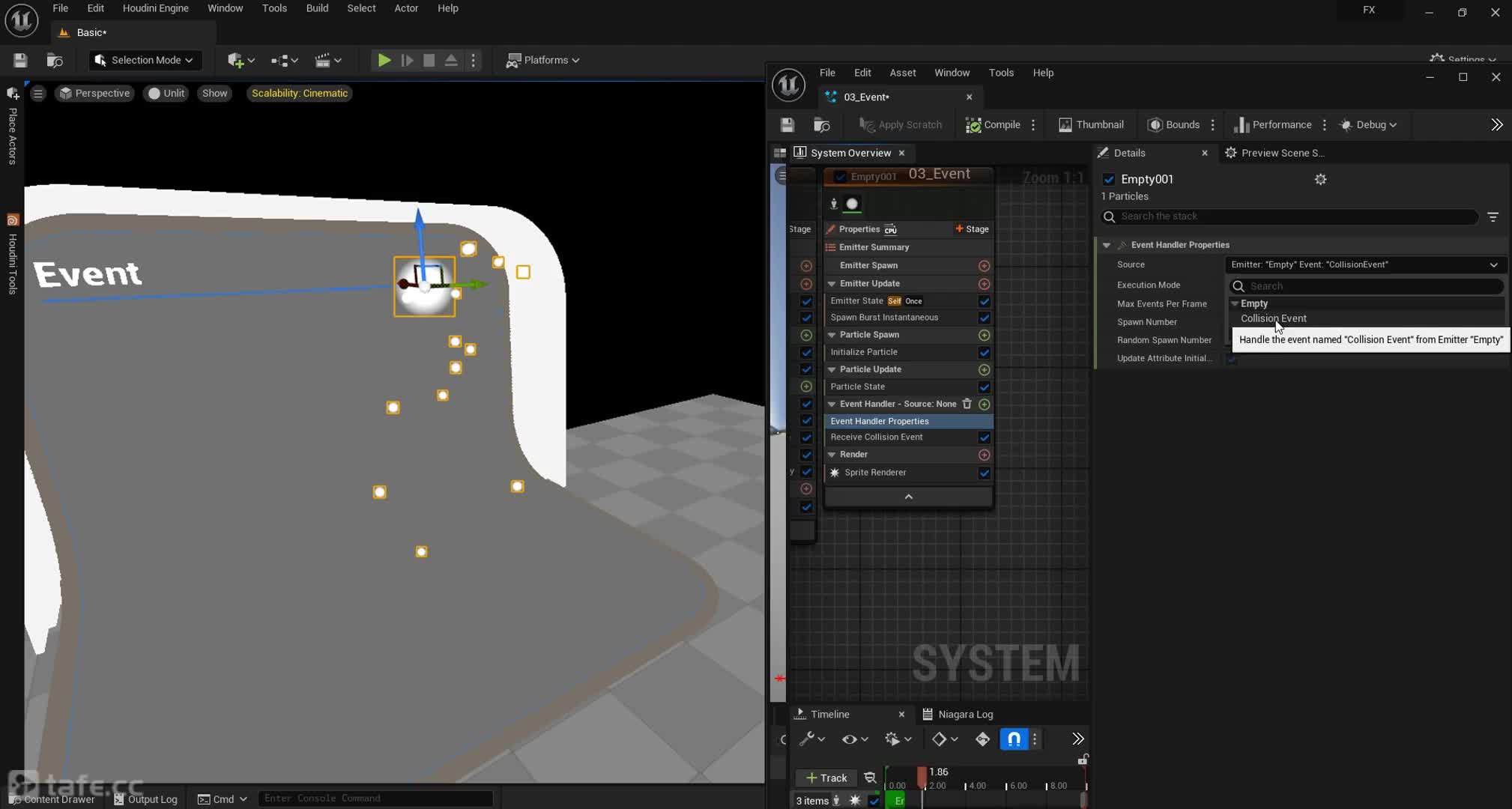This screenshot has height=809, width=1512.
Task: Click the Search the stack field
Action: pos(1289,216)
